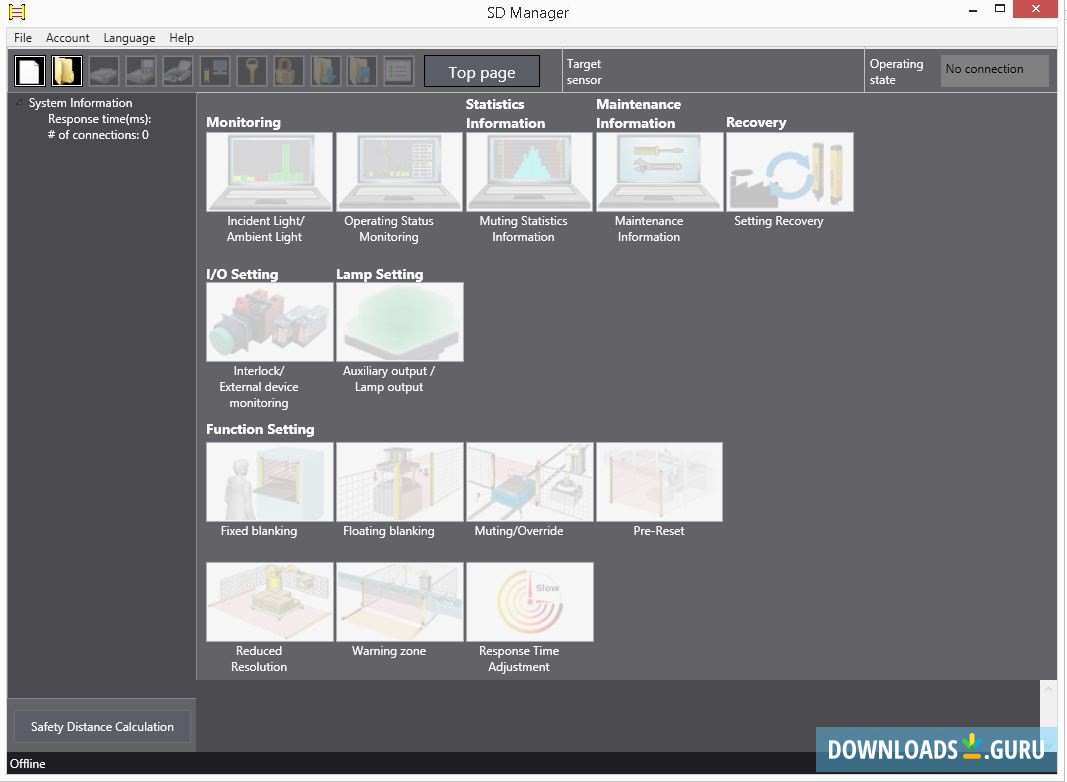Open the Help menu

click(182, 38)
